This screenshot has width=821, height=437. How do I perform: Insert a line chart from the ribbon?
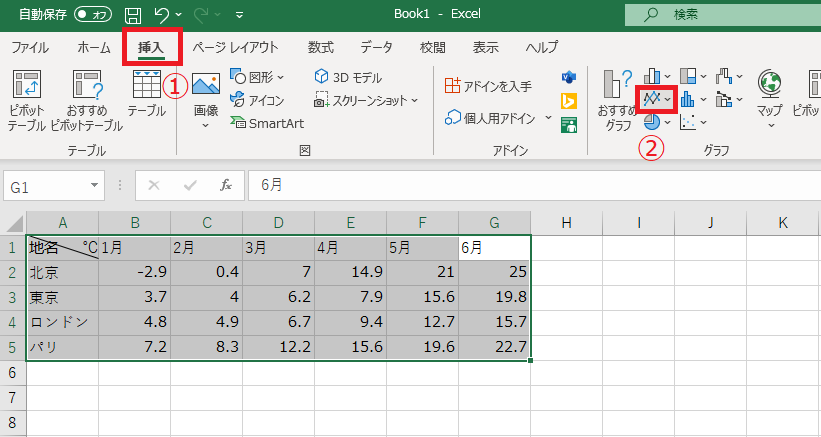(657, 99)
